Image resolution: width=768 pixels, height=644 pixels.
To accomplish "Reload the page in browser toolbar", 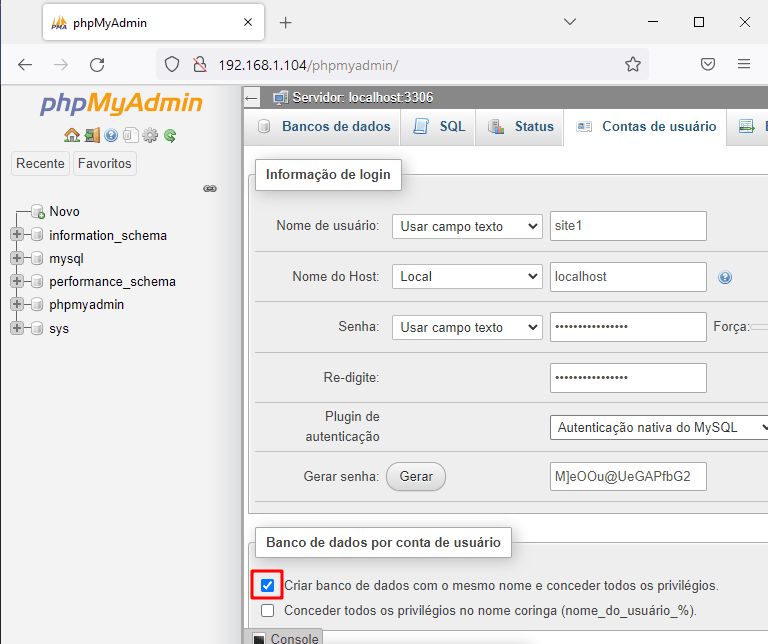I will 97,65.
